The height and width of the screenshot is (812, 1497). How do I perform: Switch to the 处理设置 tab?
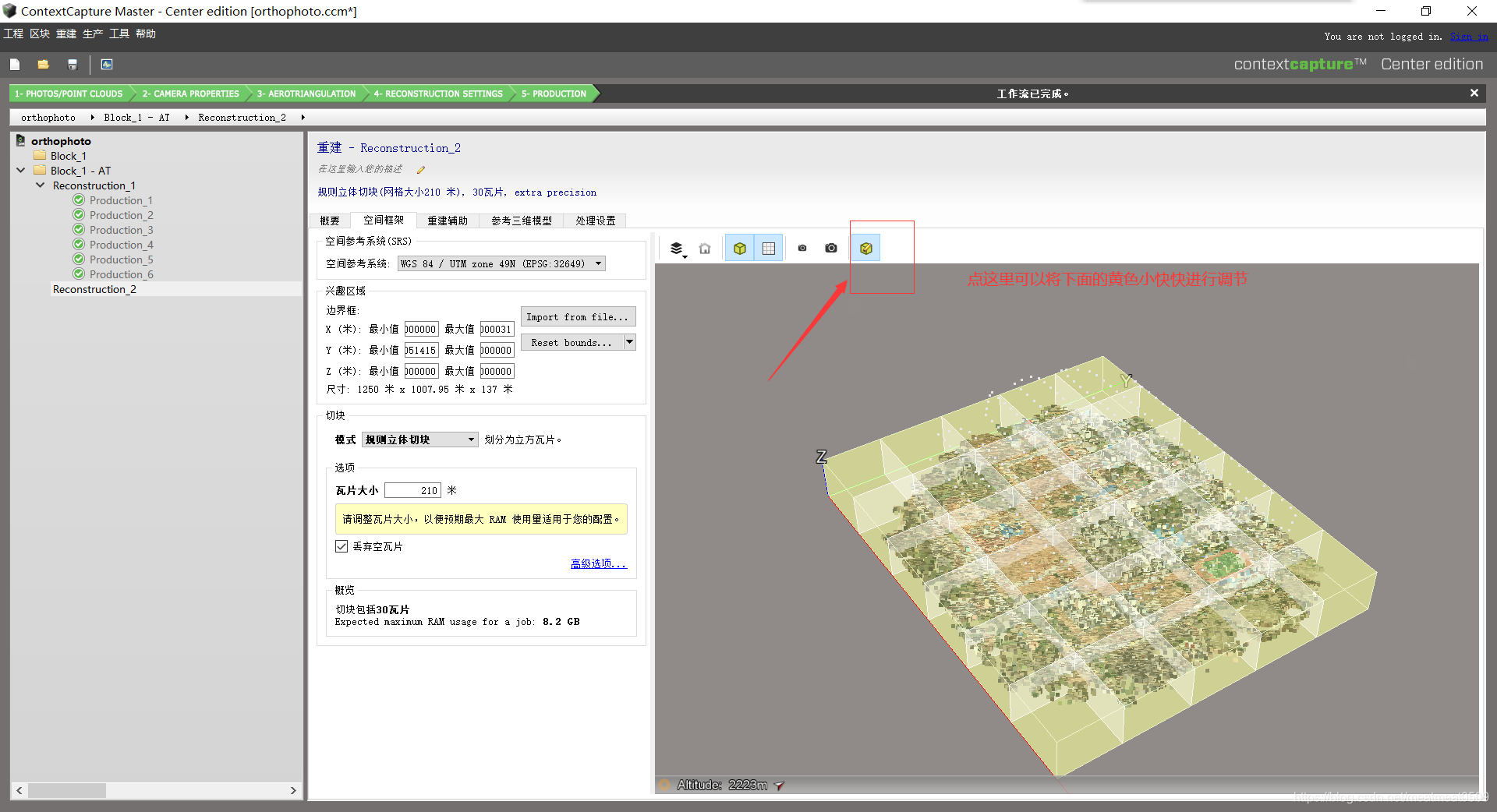pos(596,221)
